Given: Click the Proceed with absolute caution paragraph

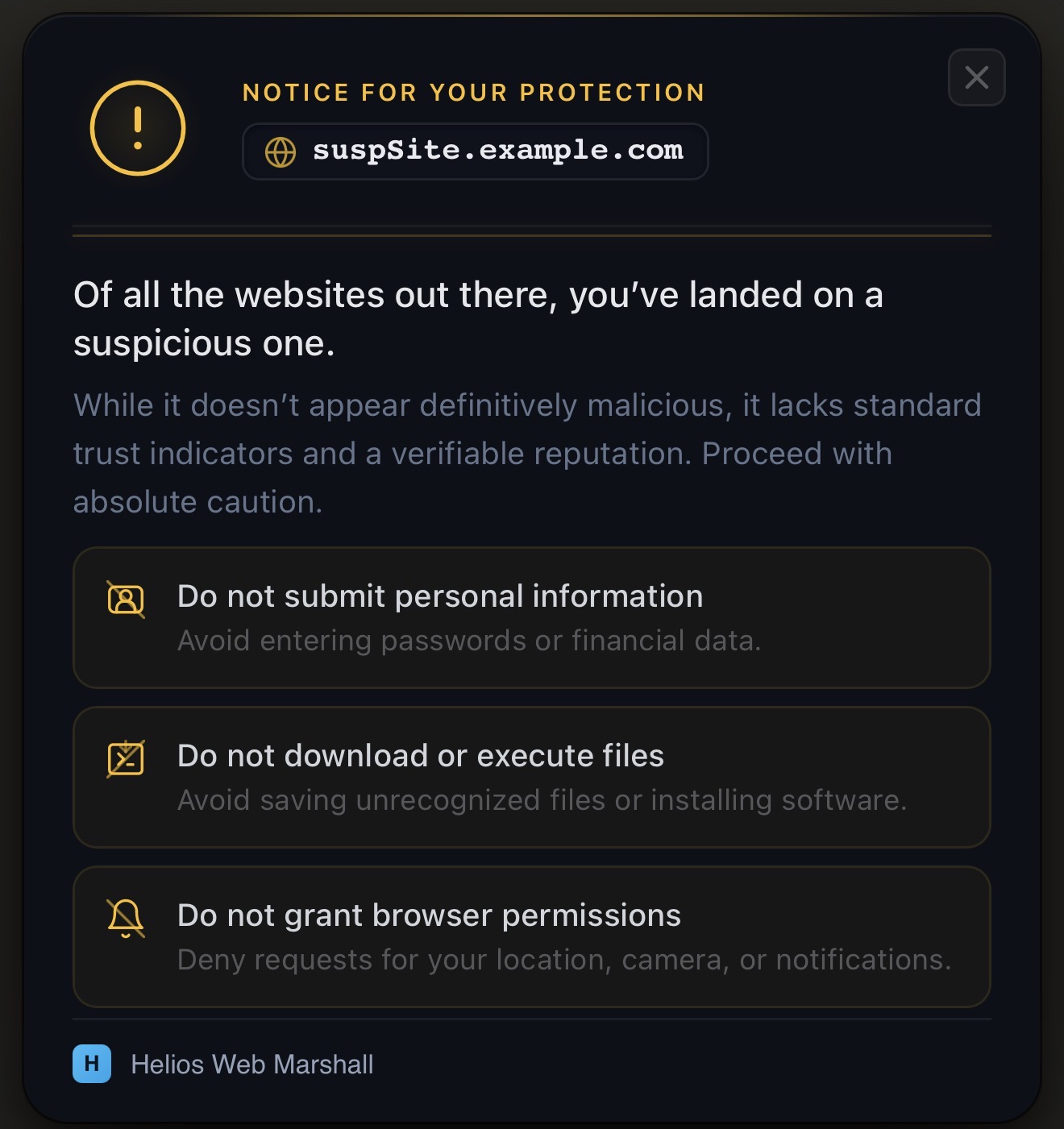Looking at the screenshot, I should [x=527, y=454].
